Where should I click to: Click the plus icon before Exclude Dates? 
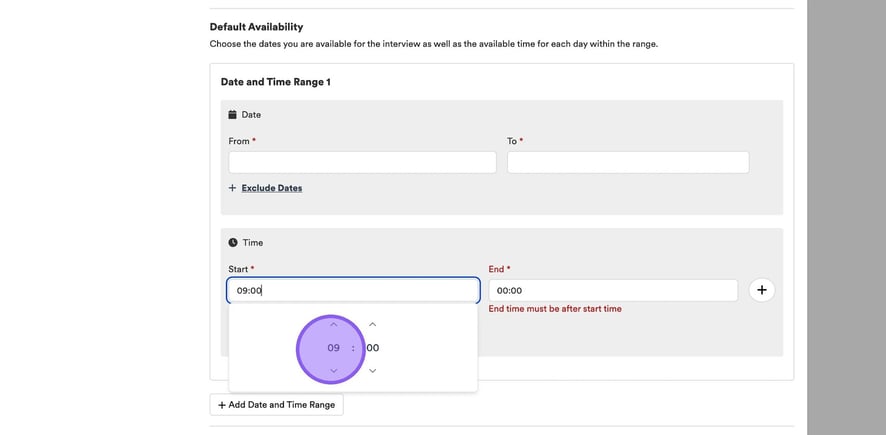[x=232, y=188]
